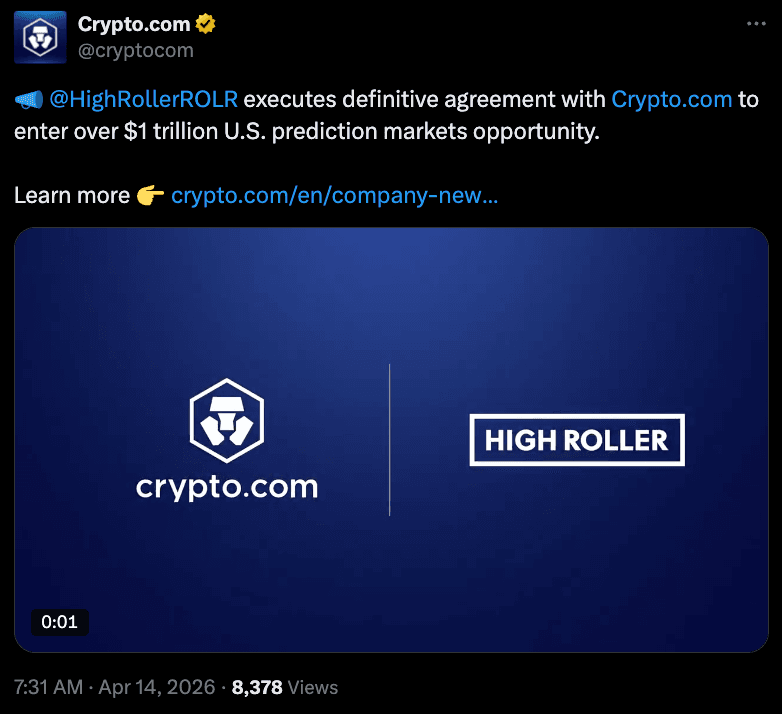Click the gold verified badge
782x714 pixels.
point(205,24)
